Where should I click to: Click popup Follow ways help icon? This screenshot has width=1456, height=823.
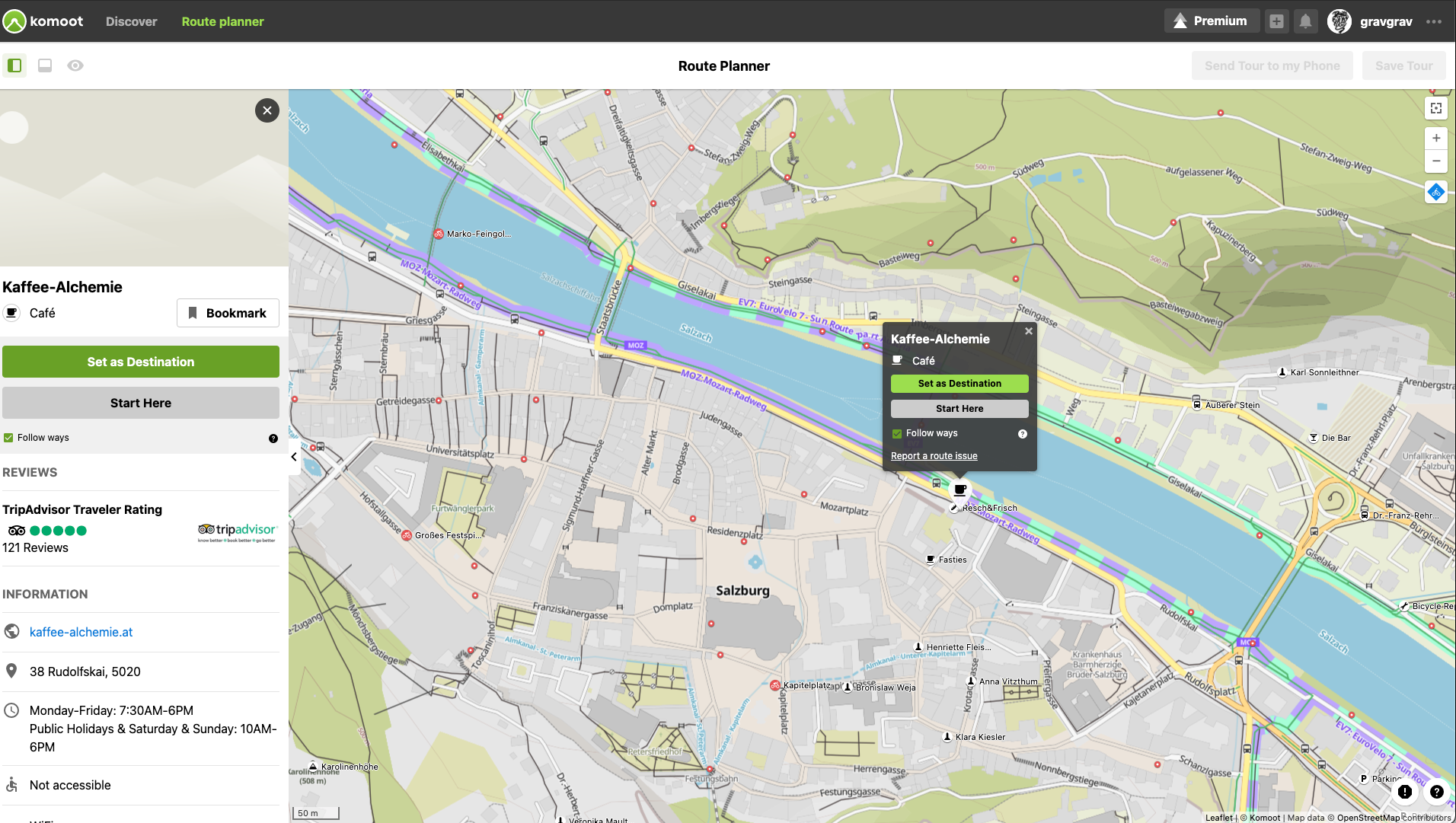pos(1023,434)
